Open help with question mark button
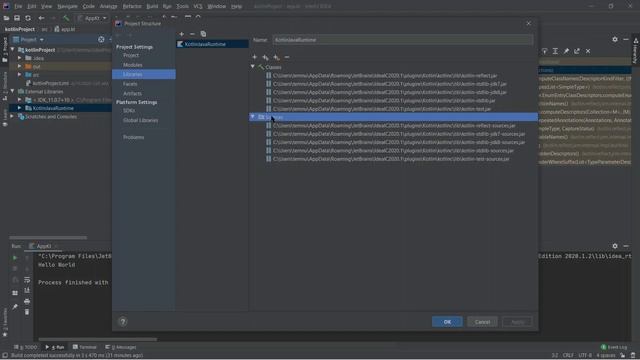 tap(123, 322)
